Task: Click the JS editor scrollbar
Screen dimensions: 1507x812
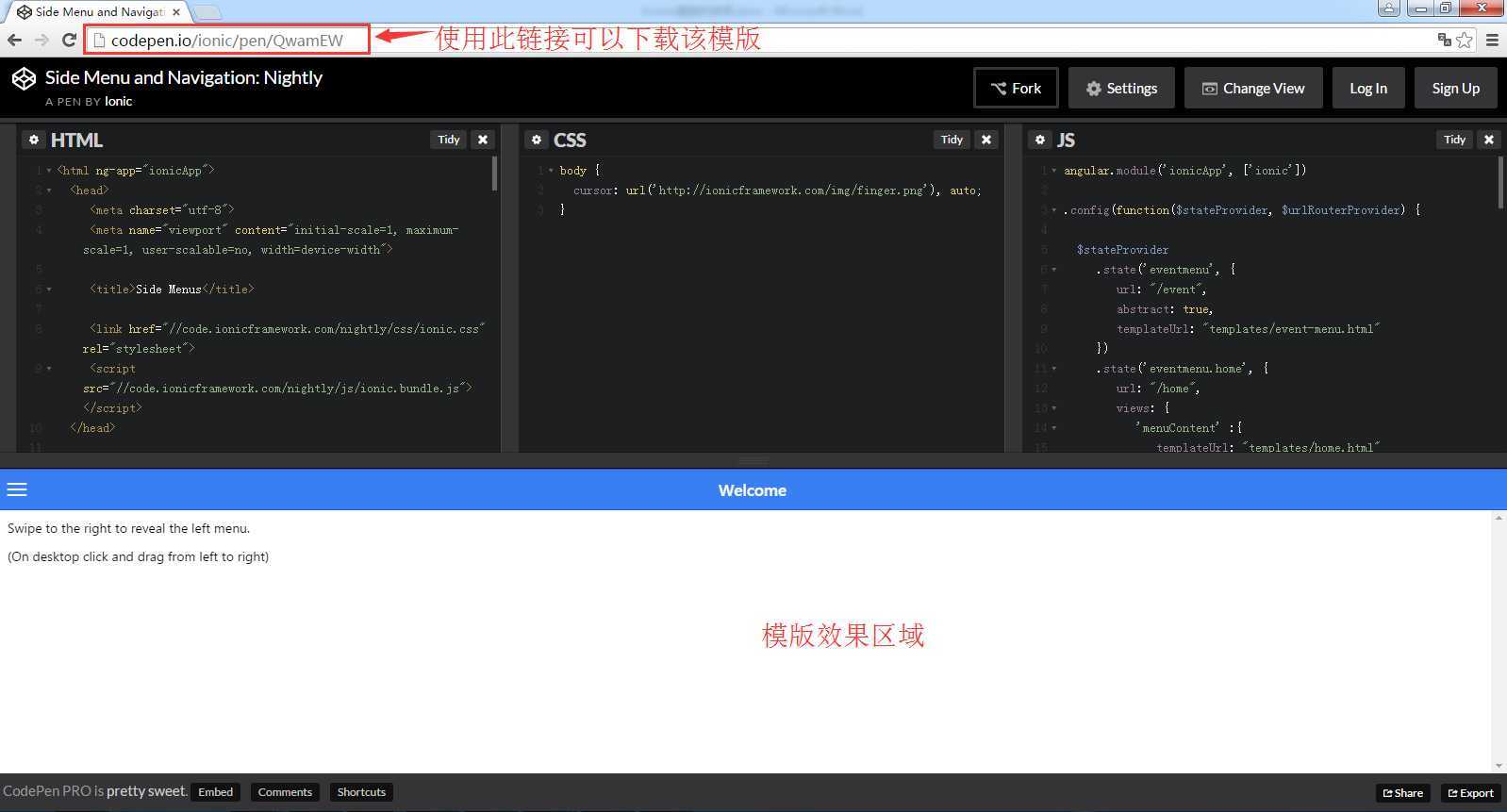Action: point(1500,182)
